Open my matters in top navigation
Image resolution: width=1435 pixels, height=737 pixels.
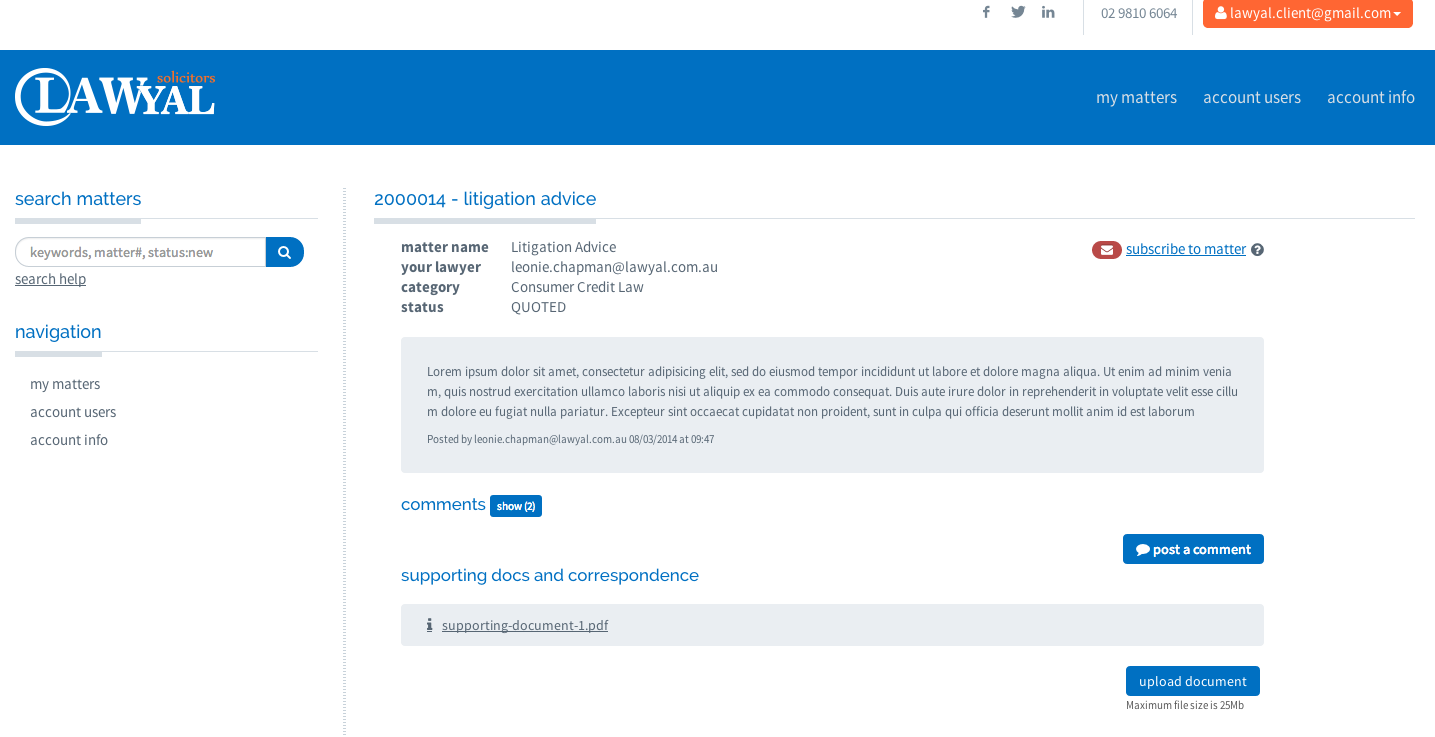click(x=1136, y=97)
